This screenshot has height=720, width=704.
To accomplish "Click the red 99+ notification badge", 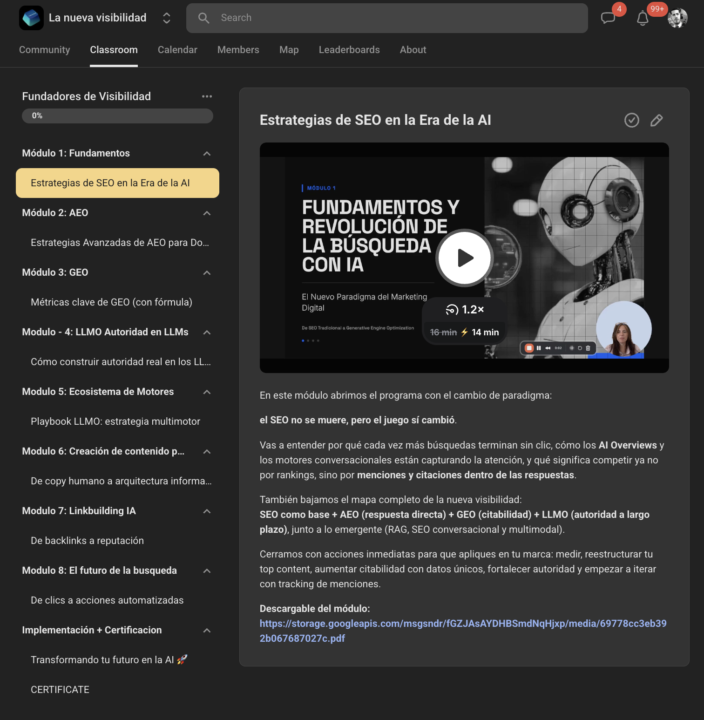I will [x=657, y=9].
